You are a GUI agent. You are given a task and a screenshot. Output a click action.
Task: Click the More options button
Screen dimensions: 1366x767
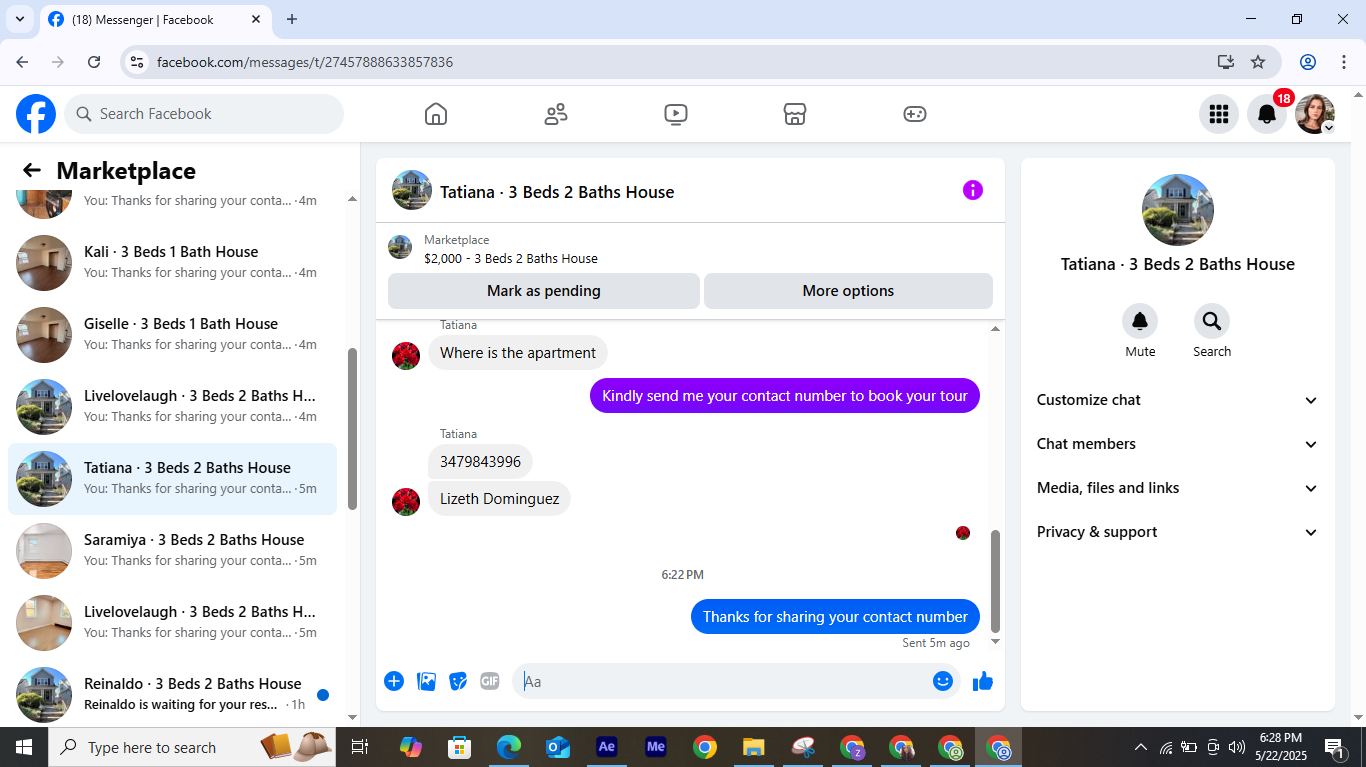[x=848, y=291]
